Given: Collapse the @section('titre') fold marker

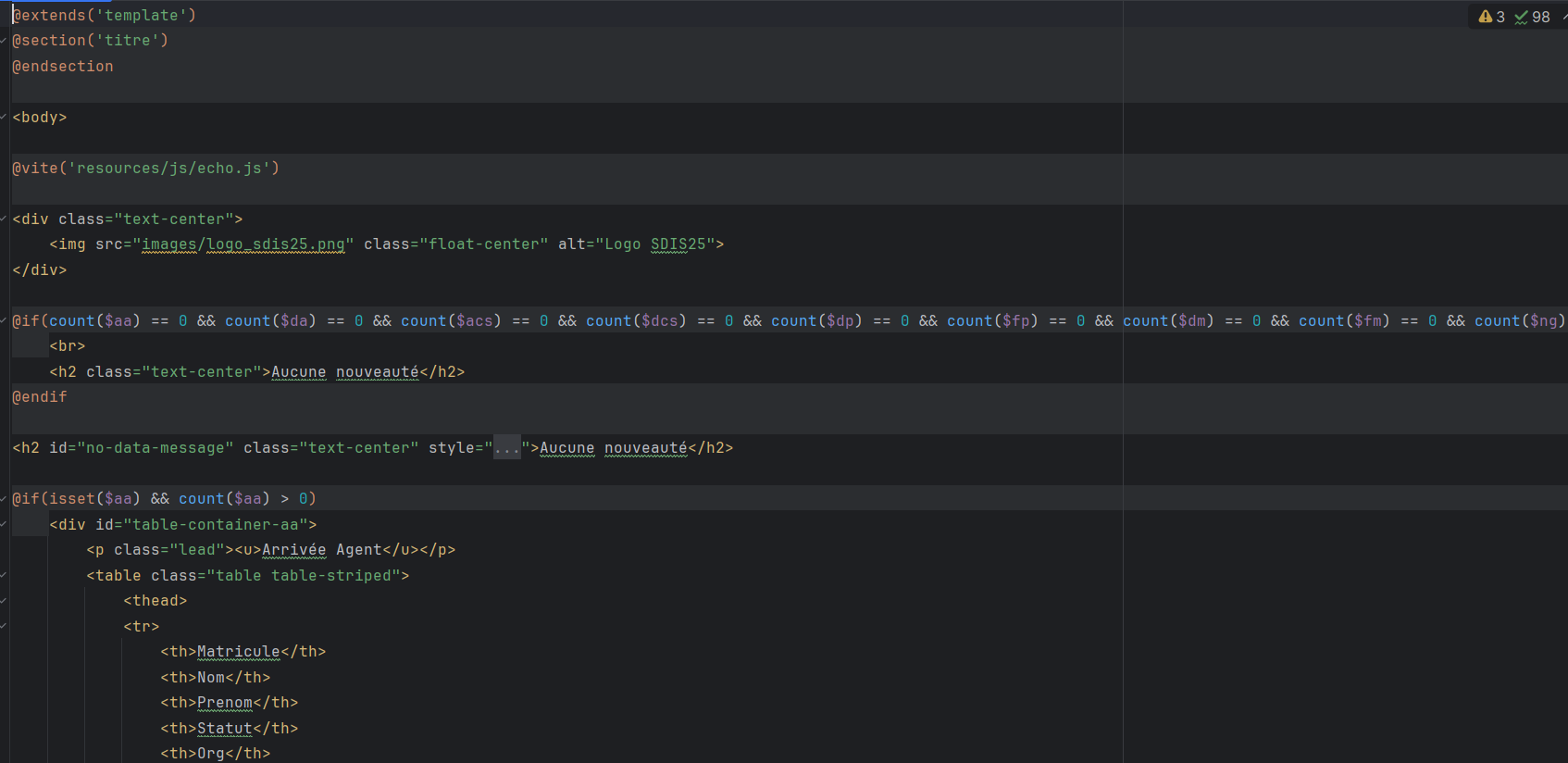Looking at the screenshot, I should coord(4,41).
